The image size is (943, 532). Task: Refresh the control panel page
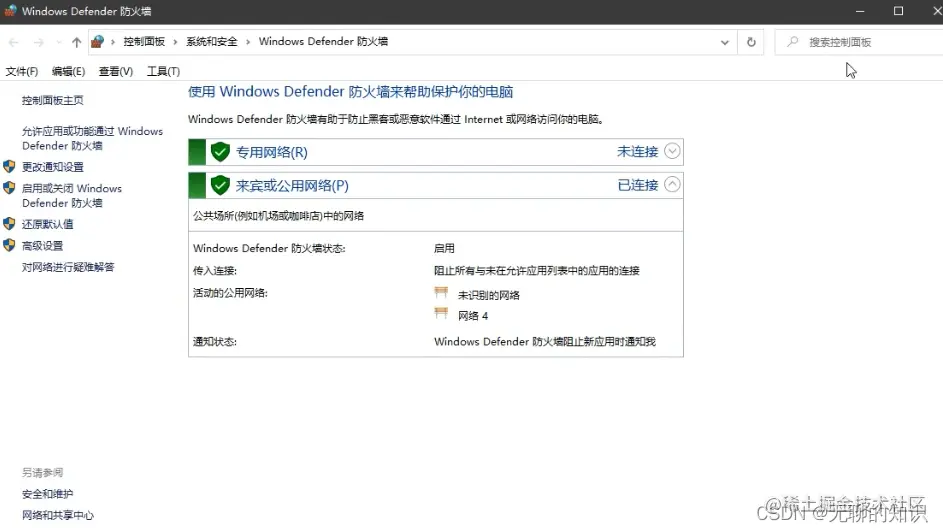click(751, 42)
